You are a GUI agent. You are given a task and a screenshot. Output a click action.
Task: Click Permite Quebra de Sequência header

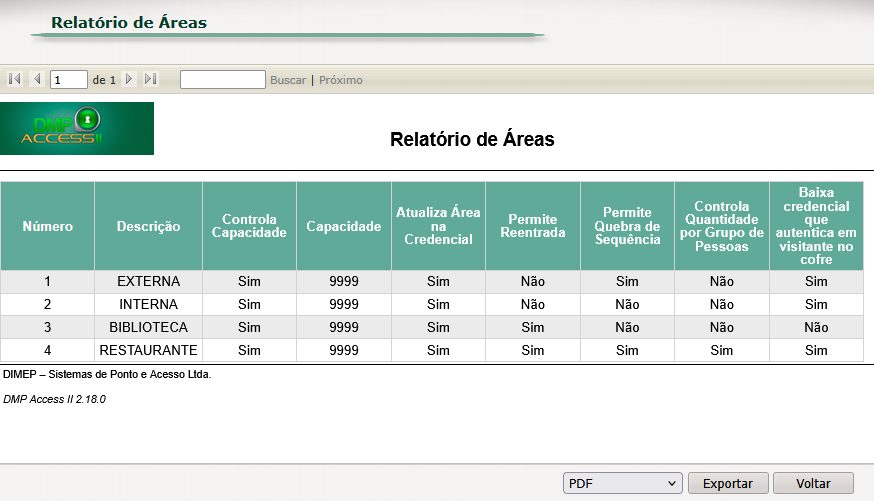click(x=627, y=226)
